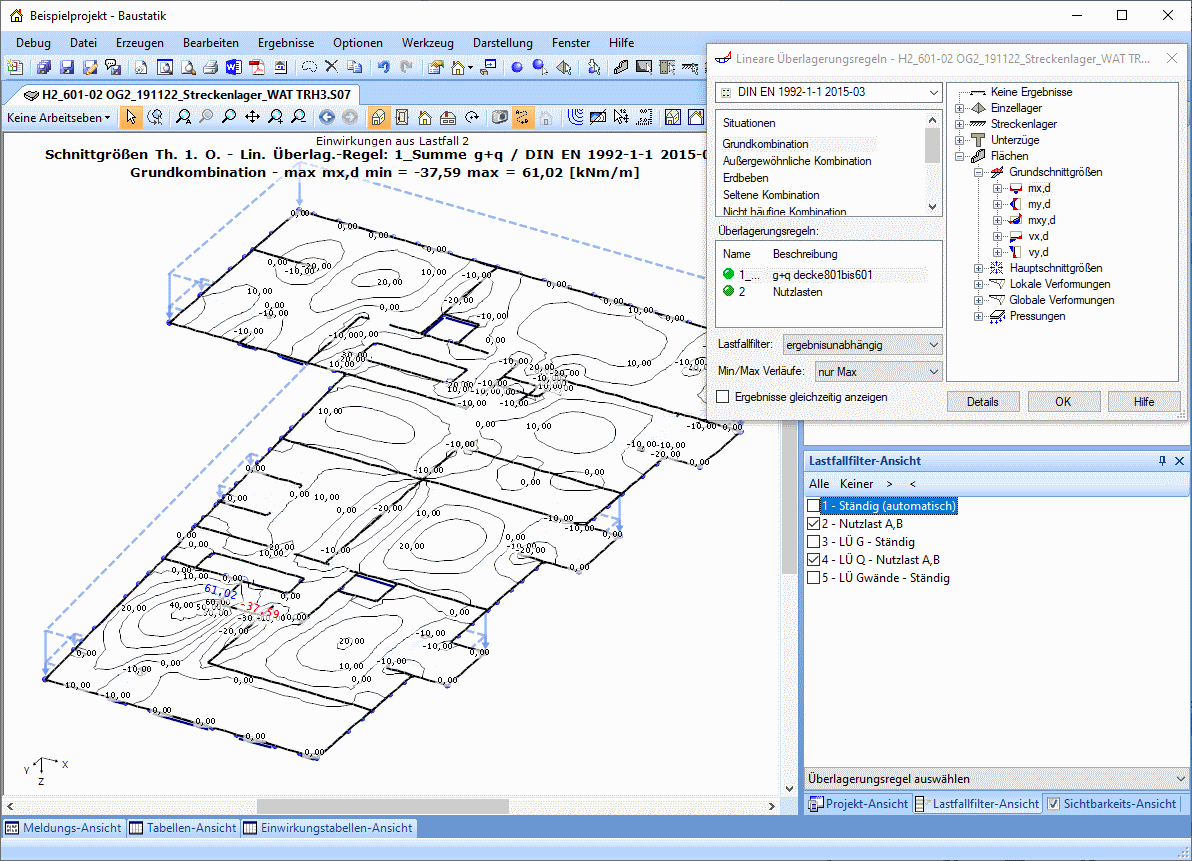
Task: Select the 'Nutzlasten' superposition rule row
Action: 797,293
